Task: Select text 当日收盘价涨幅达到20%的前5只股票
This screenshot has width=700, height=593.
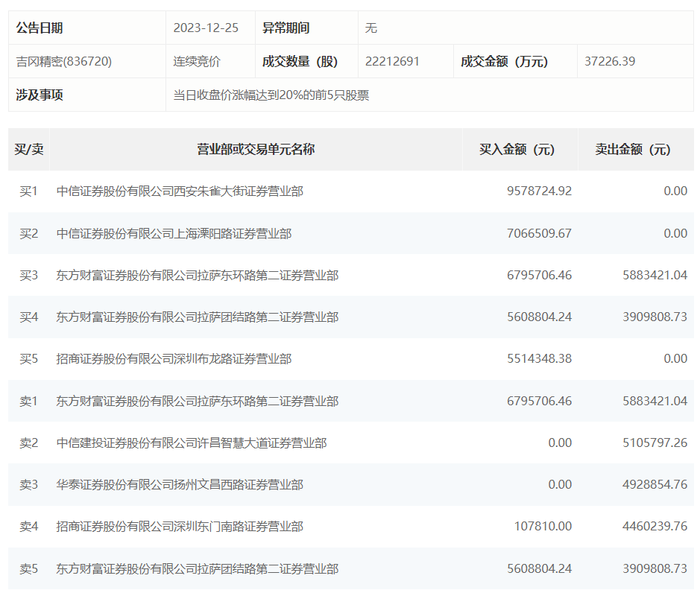Action: [x=271, y=95]
